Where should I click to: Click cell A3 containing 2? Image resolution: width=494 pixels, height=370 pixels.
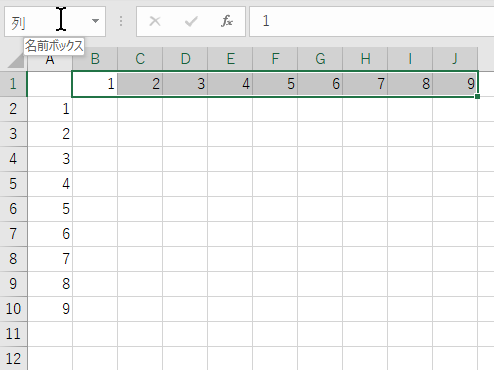click(50, 134)
